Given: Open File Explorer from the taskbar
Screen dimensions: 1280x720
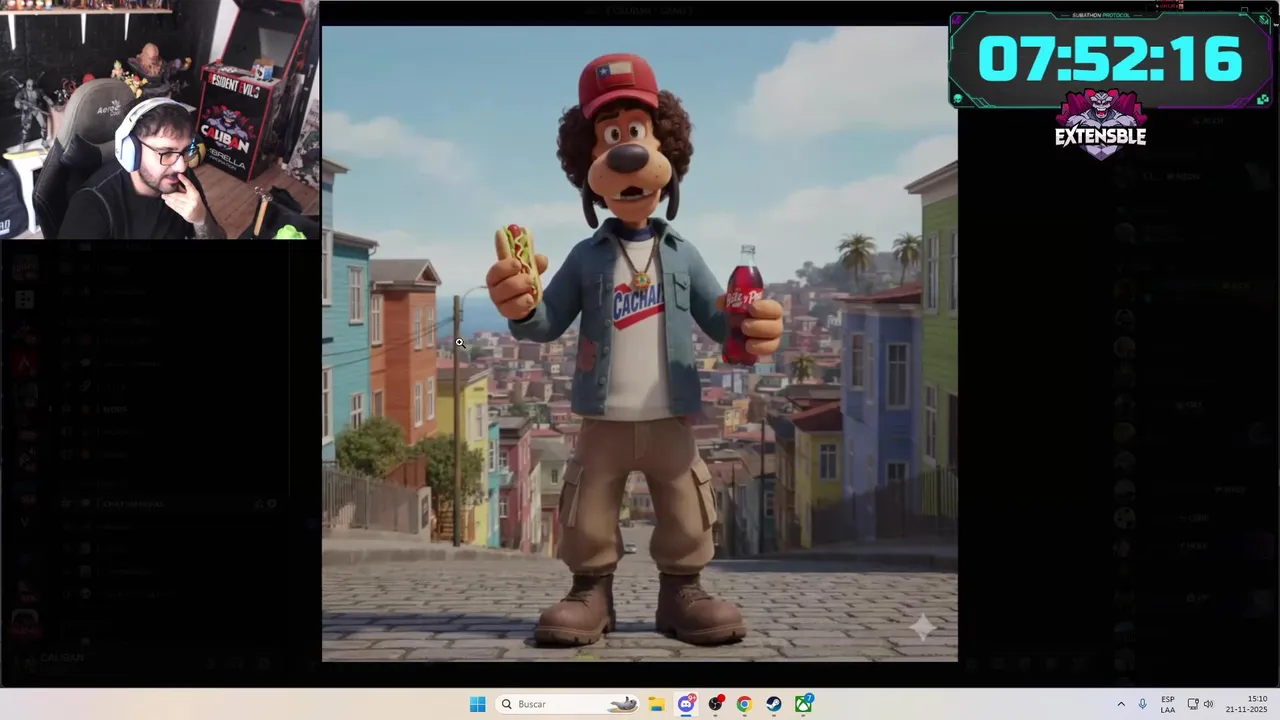Looking at the screenshot, I should pos(656,704).
